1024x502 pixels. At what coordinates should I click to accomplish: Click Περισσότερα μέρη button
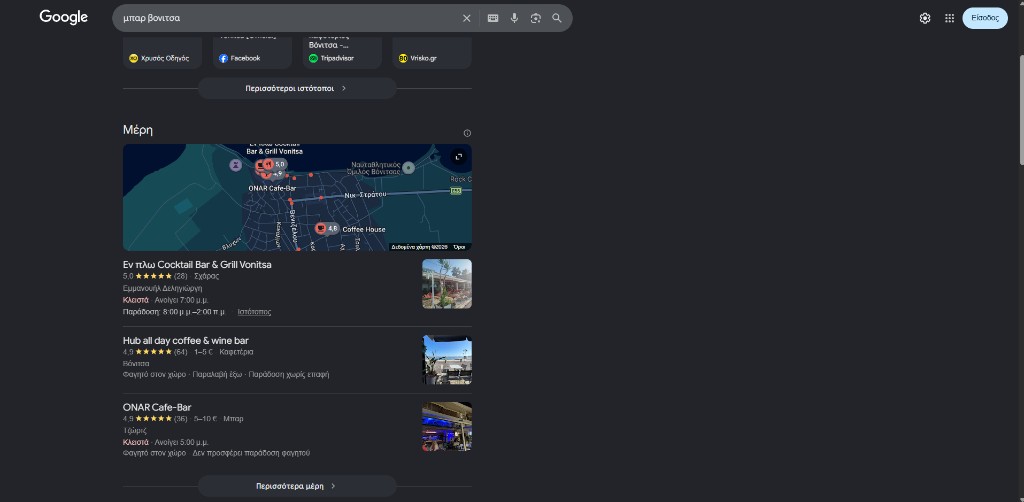tap(297, 486)
